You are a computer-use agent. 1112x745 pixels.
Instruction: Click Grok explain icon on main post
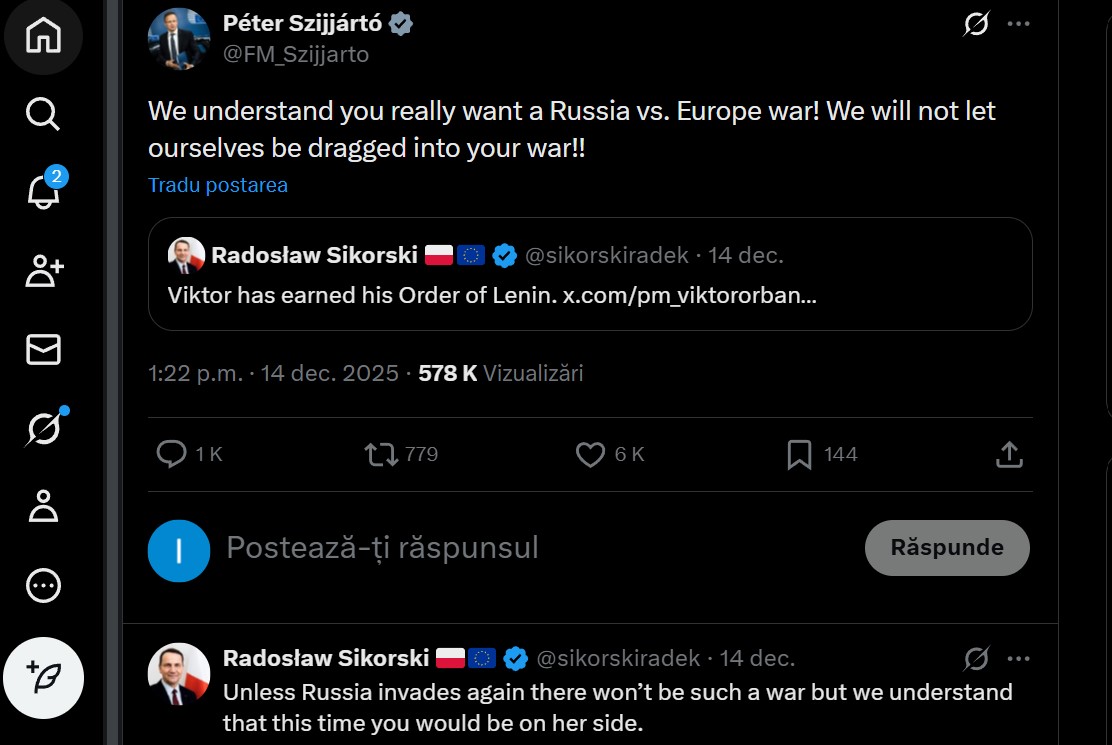click(977, 24)
